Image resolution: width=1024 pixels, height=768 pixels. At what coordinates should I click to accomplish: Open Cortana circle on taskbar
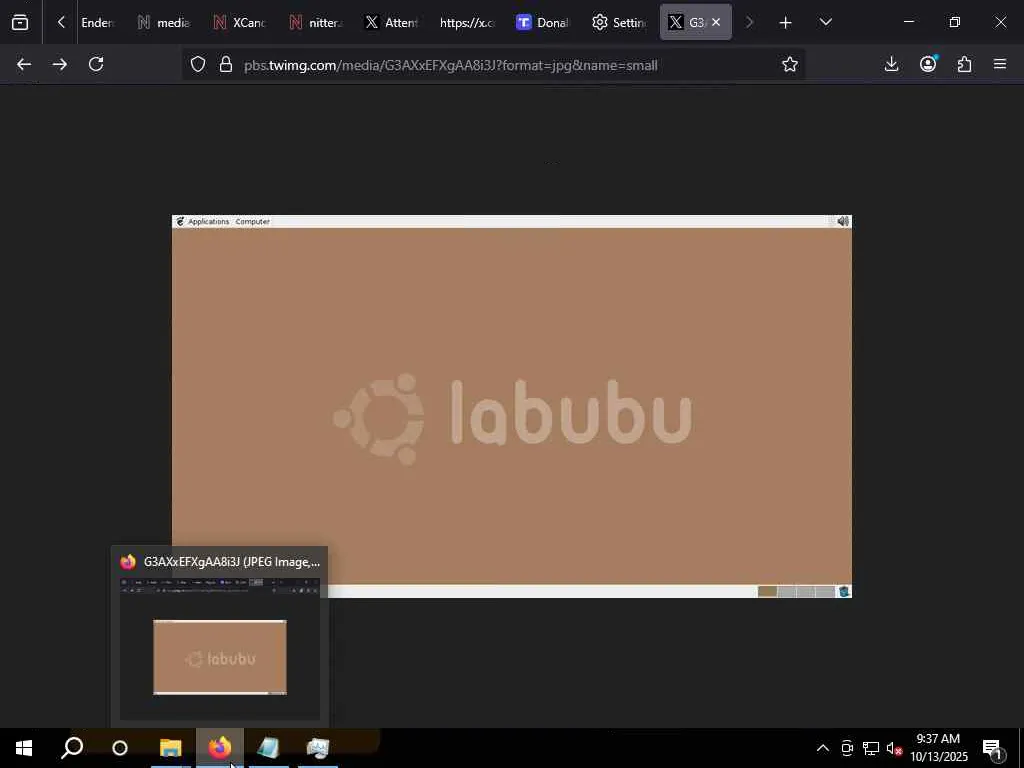click(x=120, y=748)
